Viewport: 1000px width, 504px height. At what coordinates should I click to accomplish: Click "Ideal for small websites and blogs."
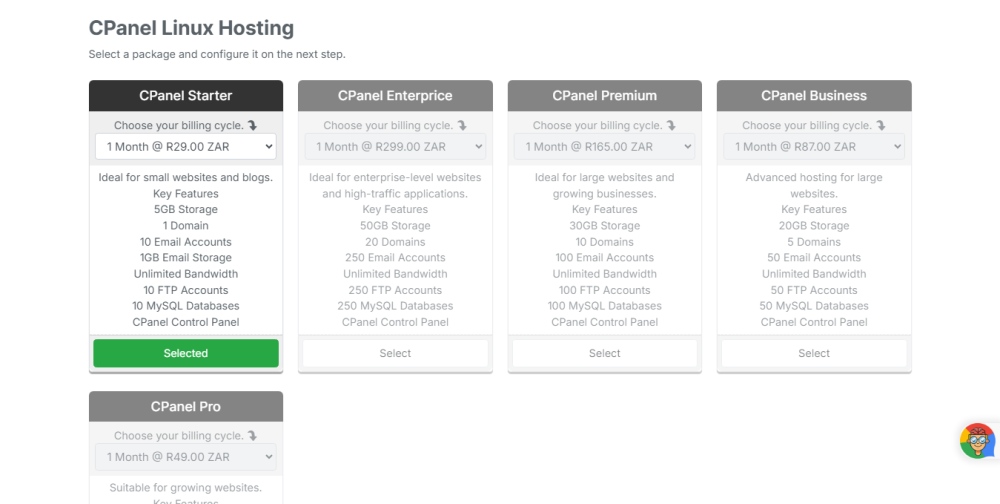(186, 177)
